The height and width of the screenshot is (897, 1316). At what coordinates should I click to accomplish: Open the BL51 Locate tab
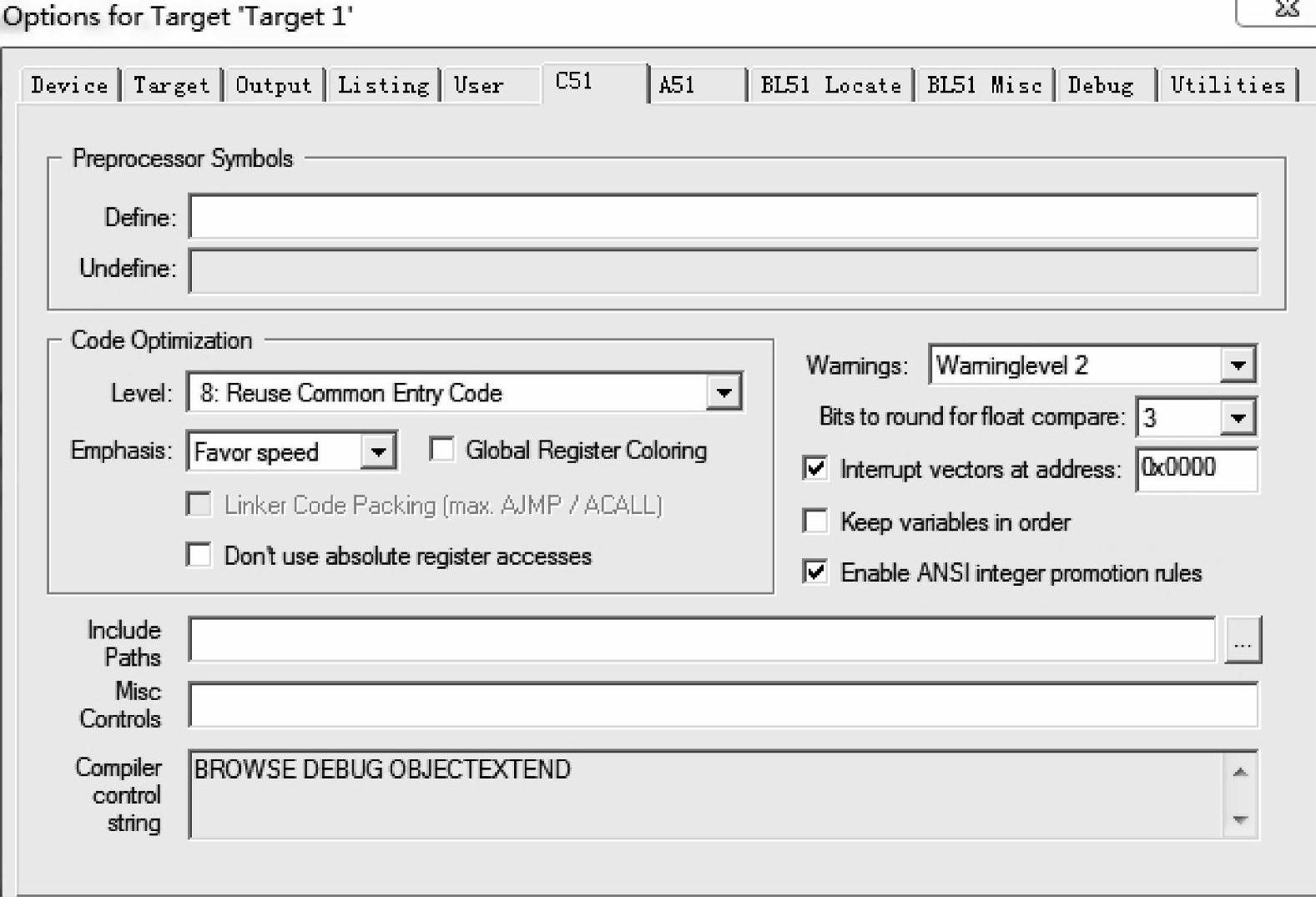pos(831,85)
